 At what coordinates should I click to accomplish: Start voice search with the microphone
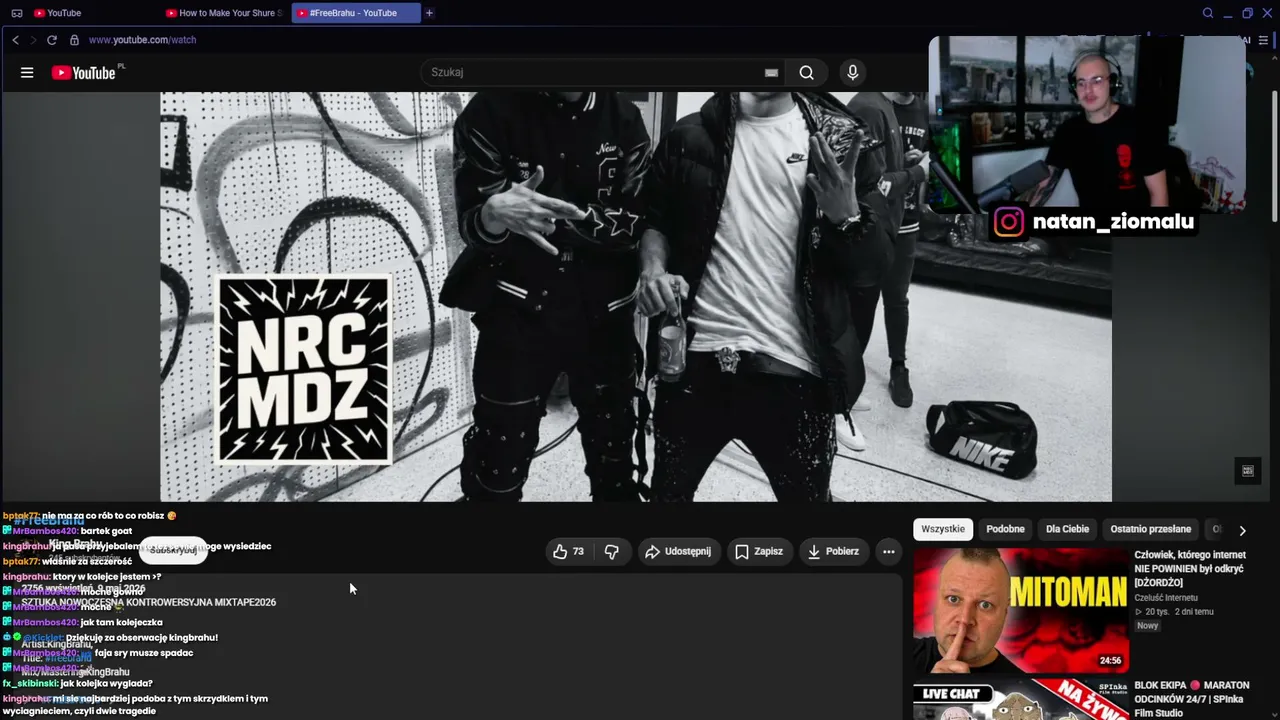click(x=852, y=72)
